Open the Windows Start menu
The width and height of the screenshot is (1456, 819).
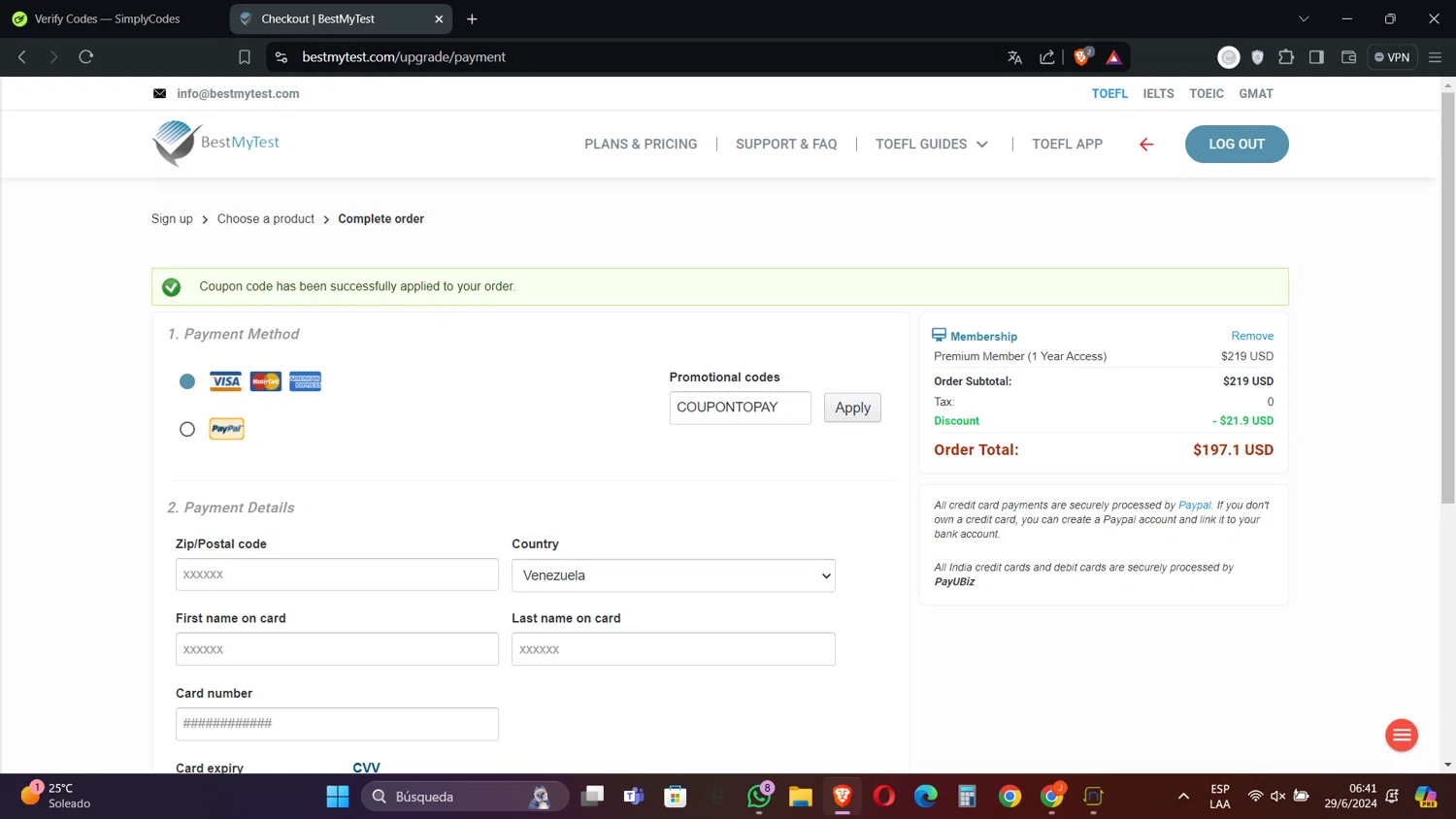click(338, 797)
